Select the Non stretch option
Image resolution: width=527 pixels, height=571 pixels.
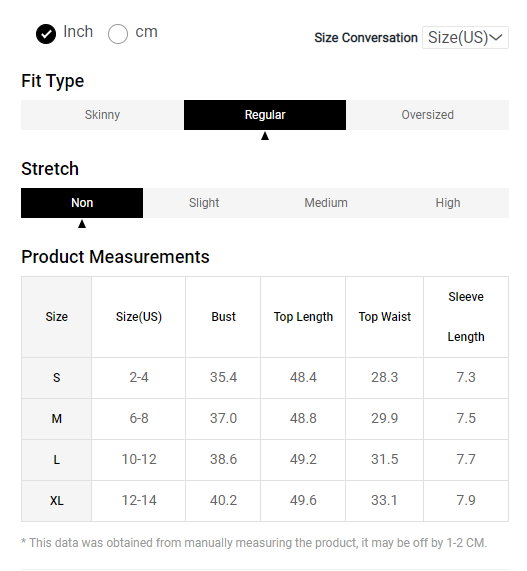click(82, 203)
